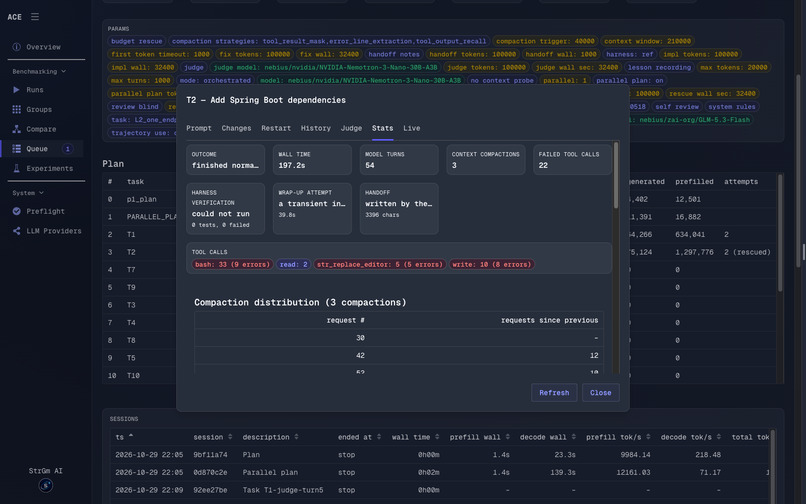Open LLM Providers page
Image resolution: width=806 pixels, height=504 pixels.
point(54,231)
